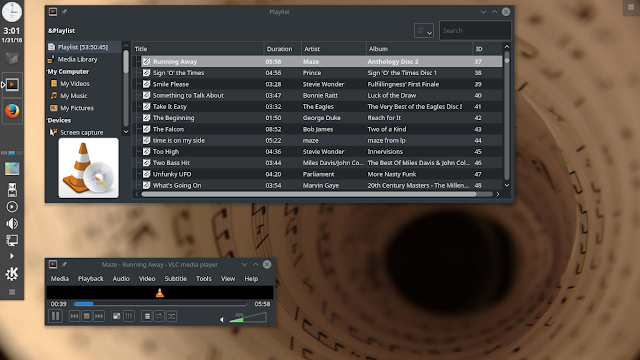Skip to previous track button
The height and width of the screenshot is (360, 640).
(74, 316)
